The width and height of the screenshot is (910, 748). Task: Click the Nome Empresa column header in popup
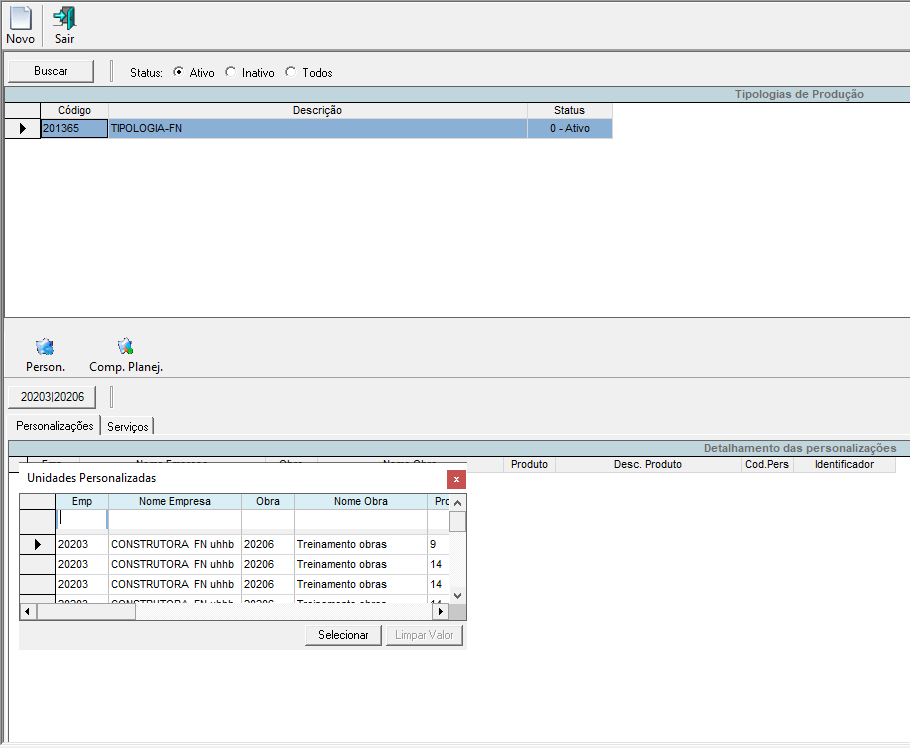tap(175, 502)
